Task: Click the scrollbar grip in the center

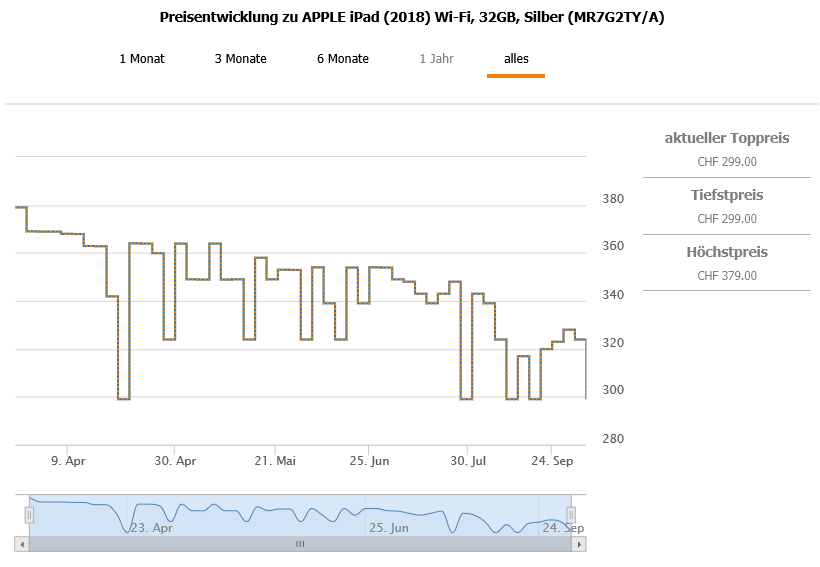Action: (300, 544)
